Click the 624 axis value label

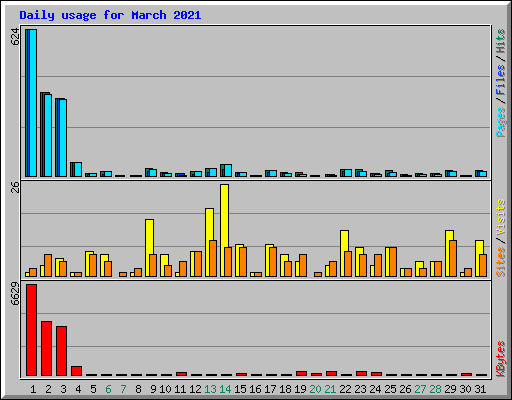coord(15,37)
